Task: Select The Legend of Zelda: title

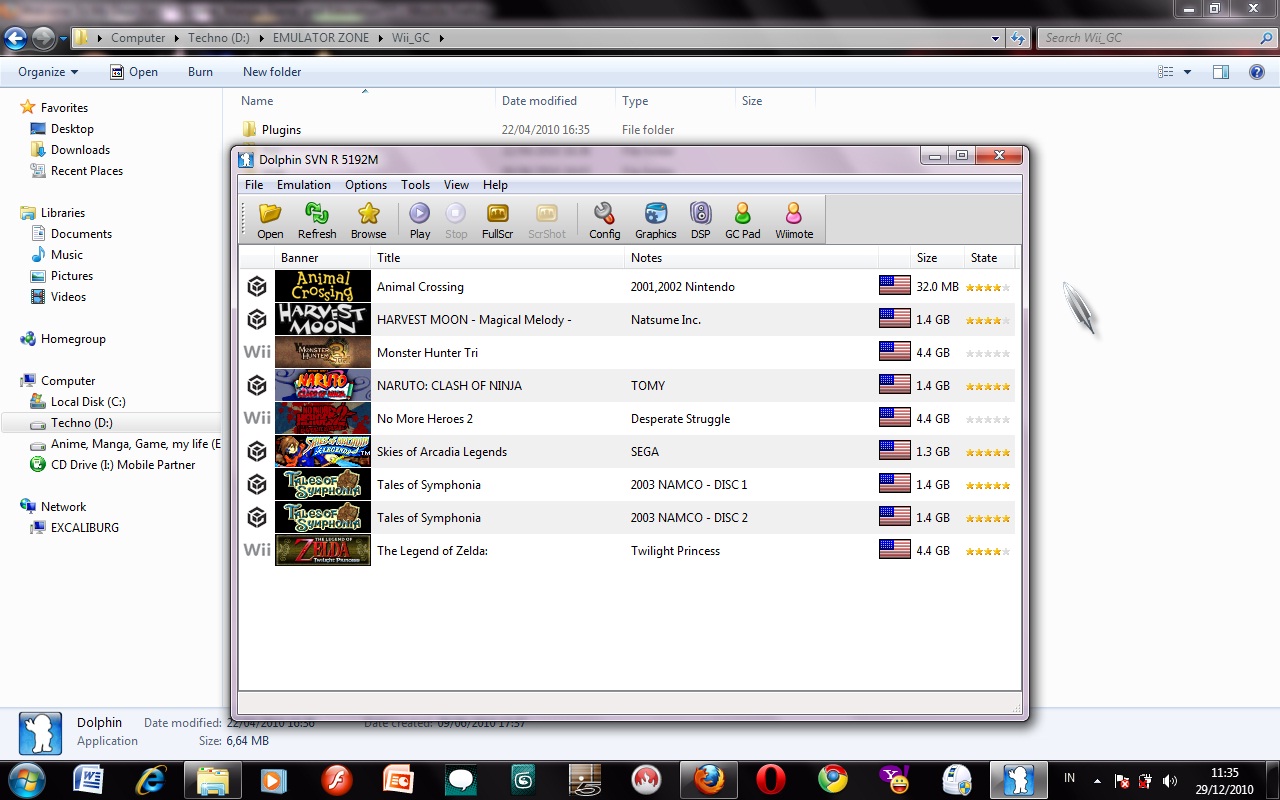Action: pos(432,551)
